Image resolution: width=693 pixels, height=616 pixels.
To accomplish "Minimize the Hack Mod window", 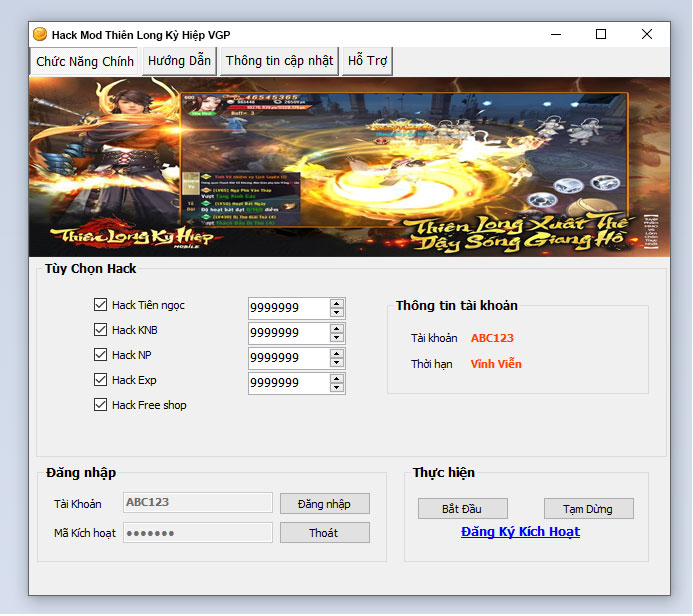I will coord(556,34).
